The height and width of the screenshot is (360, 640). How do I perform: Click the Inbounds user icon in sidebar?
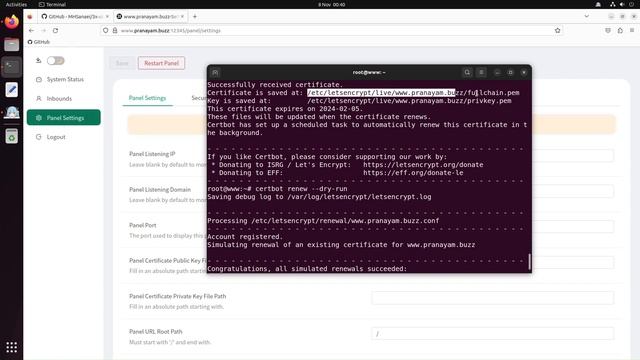click(39, 98)
